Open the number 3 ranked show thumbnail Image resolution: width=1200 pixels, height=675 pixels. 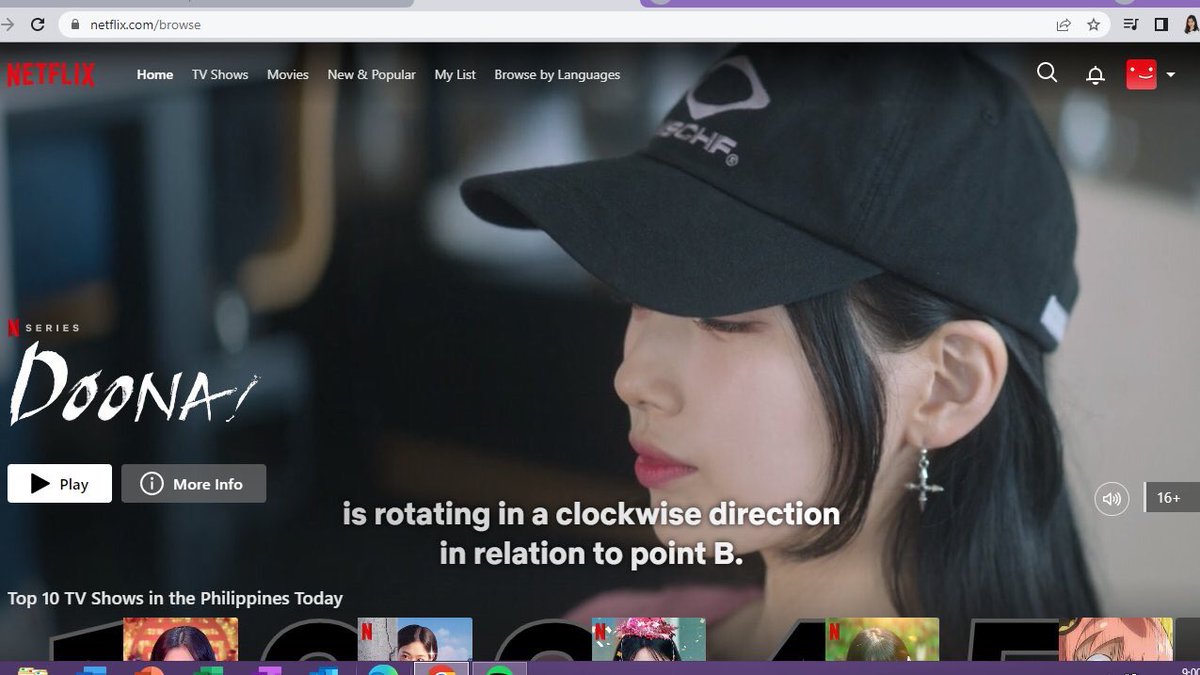tap(649, 640)
